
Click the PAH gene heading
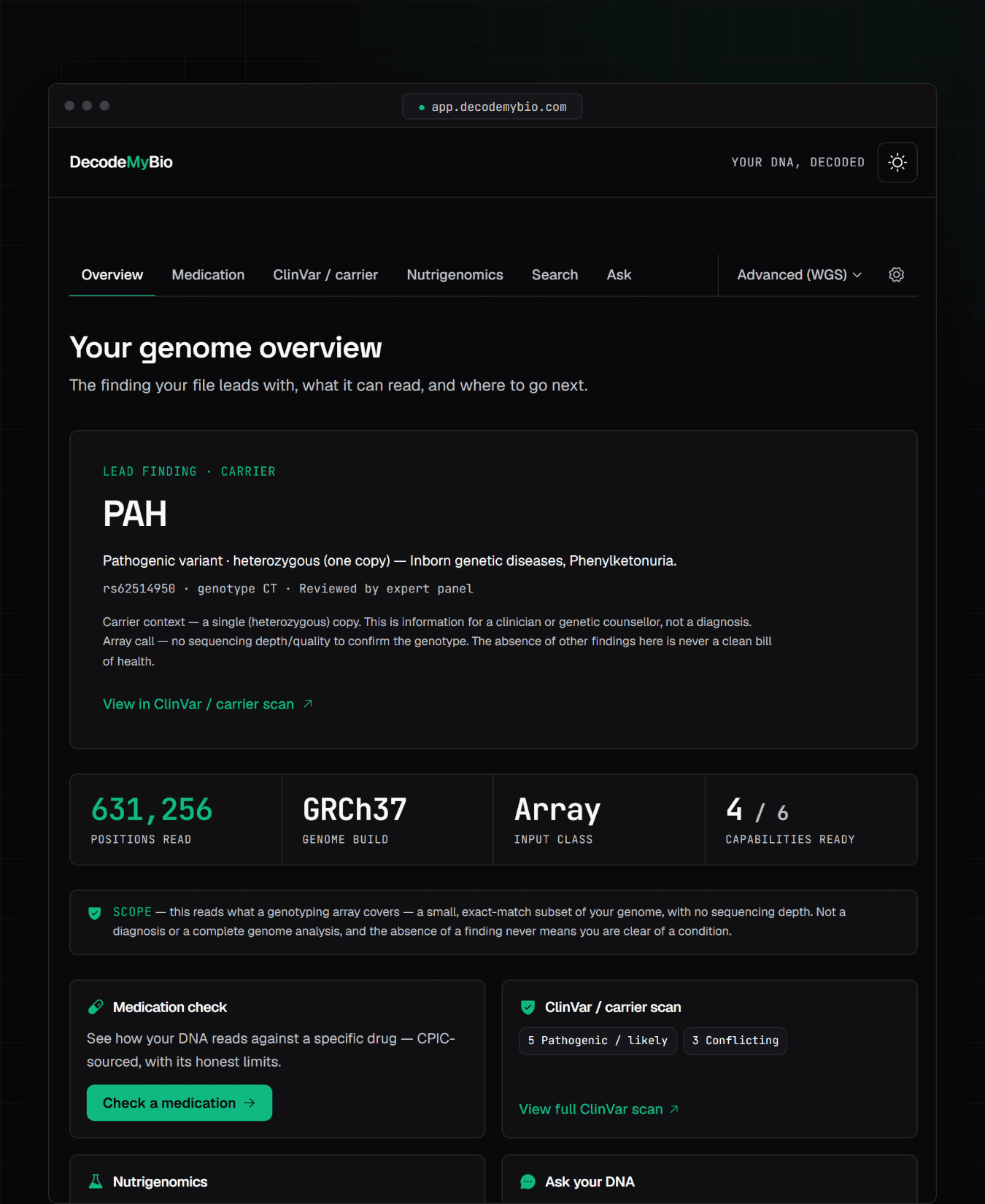135,514
